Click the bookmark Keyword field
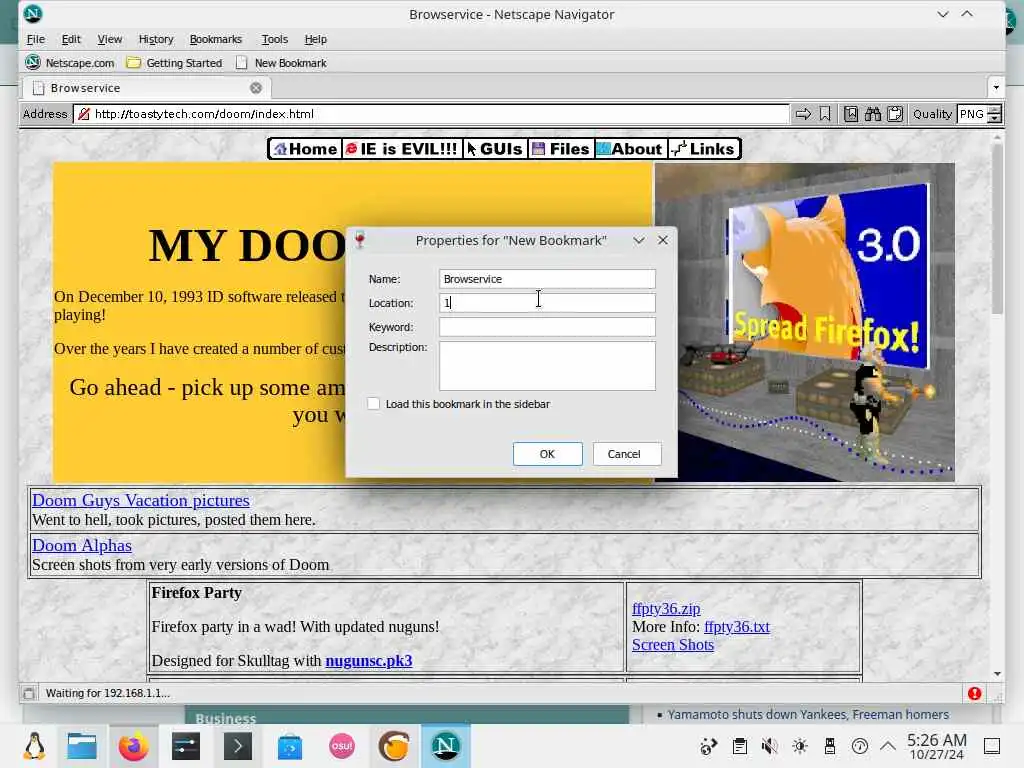The width and height of the screenshot is (1024, 768). point(547,327)
